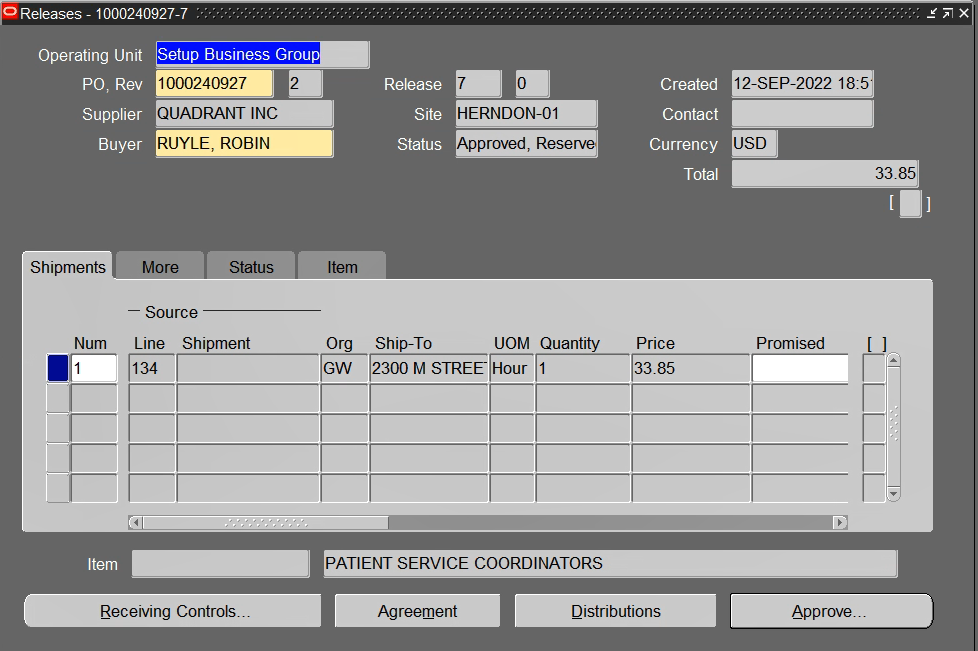Click the vertical scrollbar down arrow
Viewport: 978px width, 651px height.
click(893, 493)
